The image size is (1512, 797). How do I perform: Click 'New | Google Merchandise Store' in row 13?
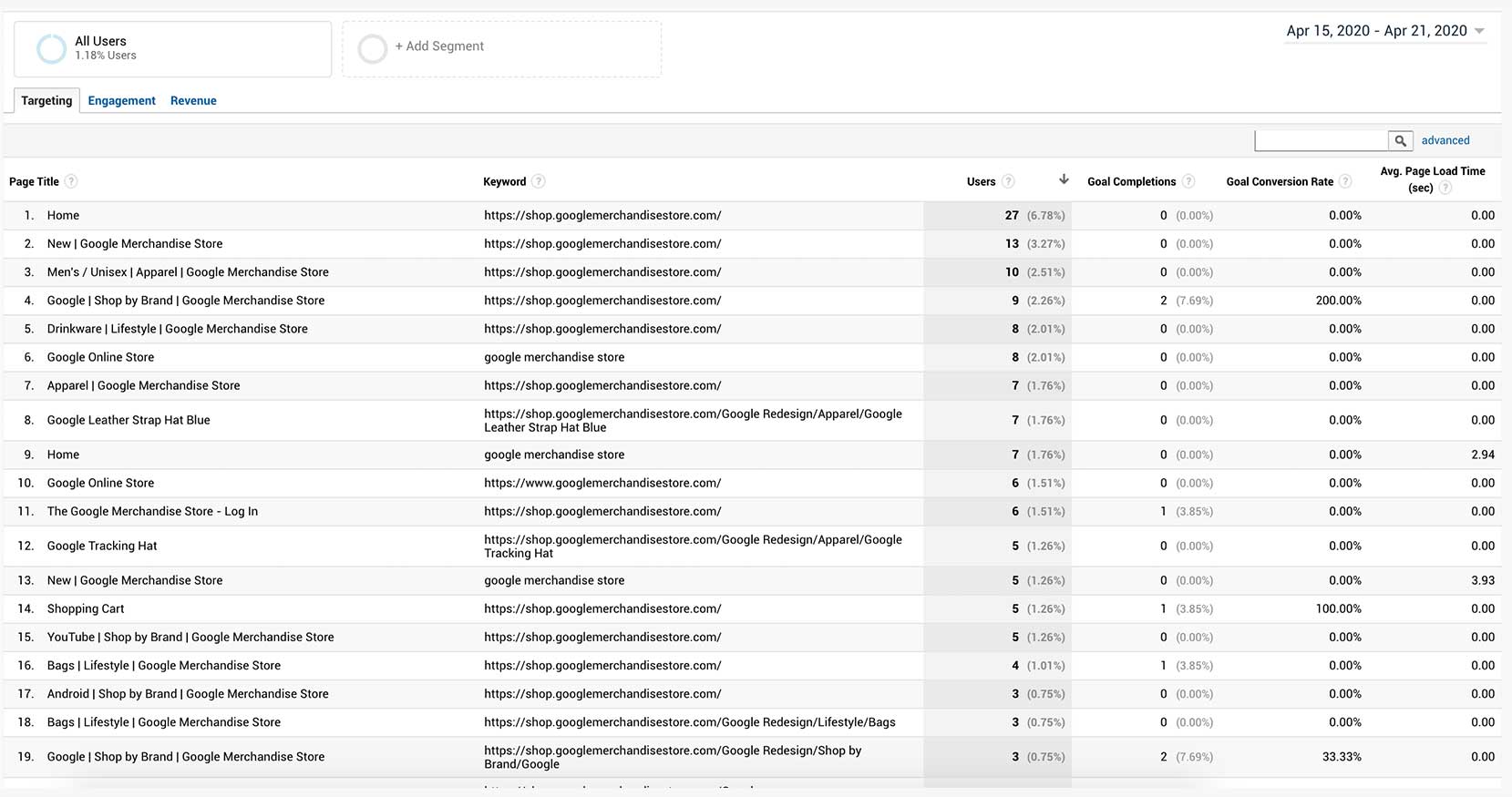pos(135,580)
